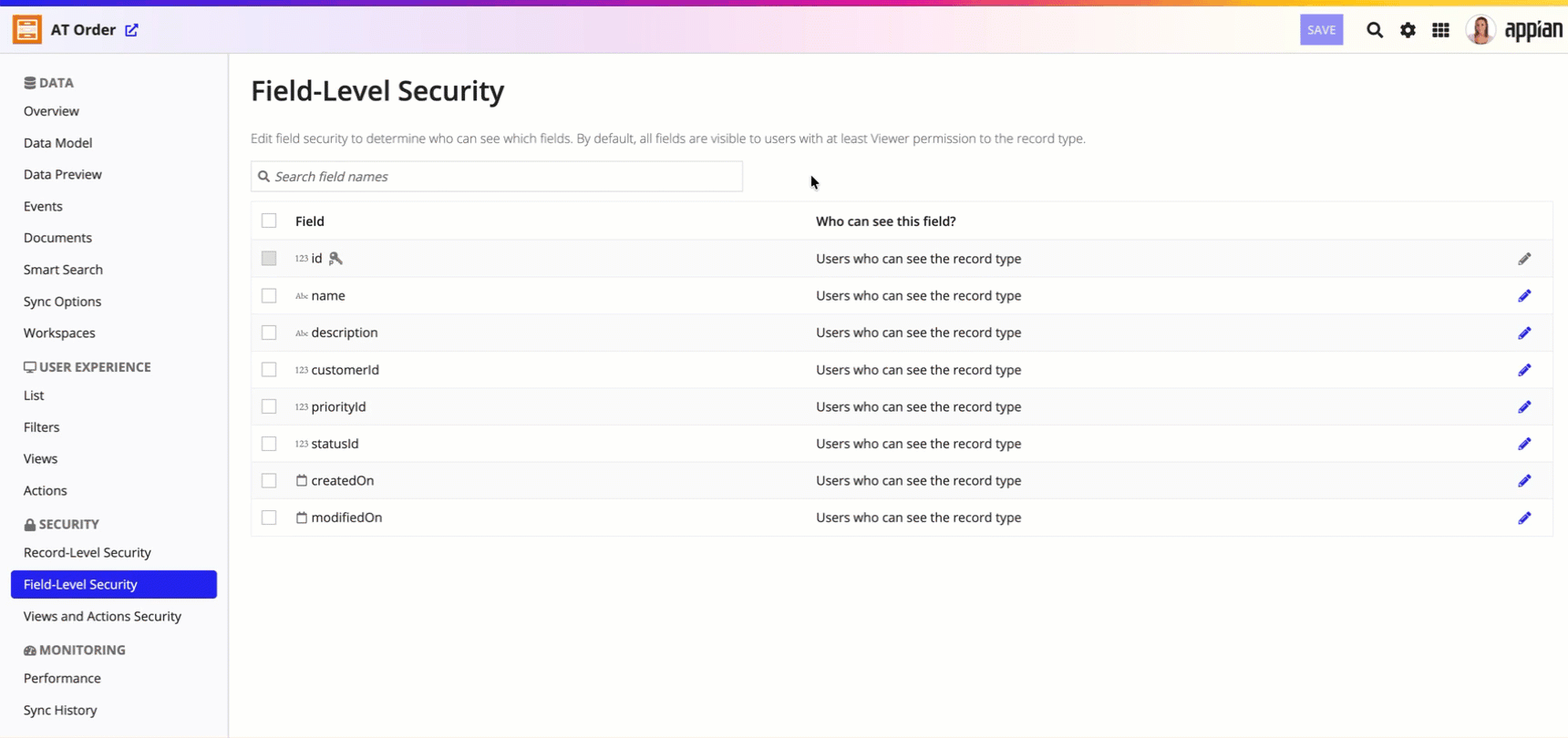Screen dimensions: 1568x738
Task: Click the greyed pencil on id row
Action: pyautogui.click(x=1524, y=259)
